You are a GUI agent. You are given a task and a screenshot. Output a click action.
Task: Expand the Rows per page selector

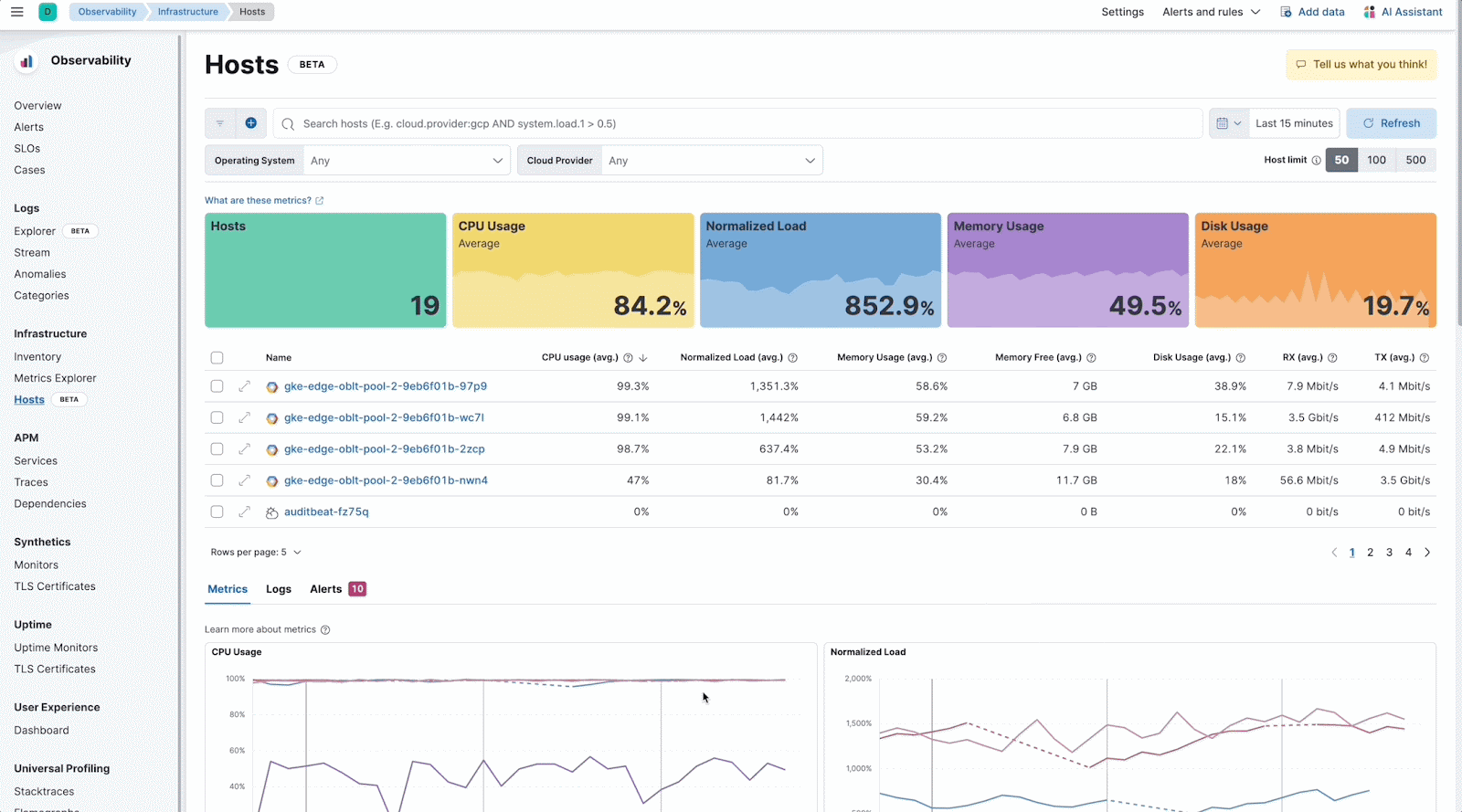(256, 553)
